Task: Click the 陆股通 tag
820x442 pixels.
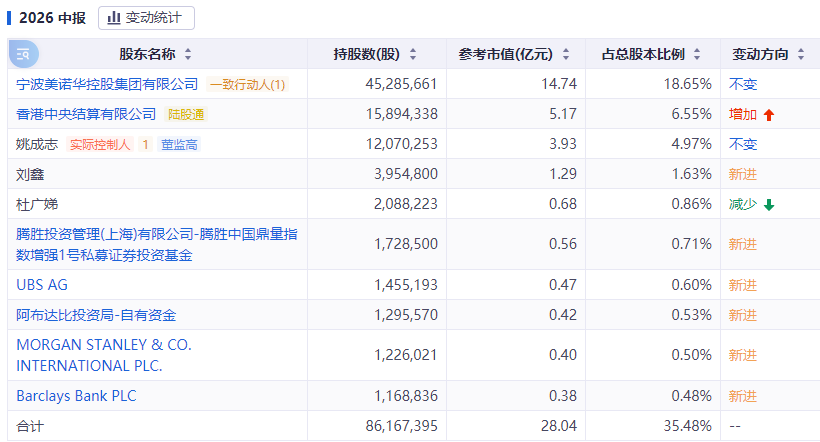Action: point(186,115)
